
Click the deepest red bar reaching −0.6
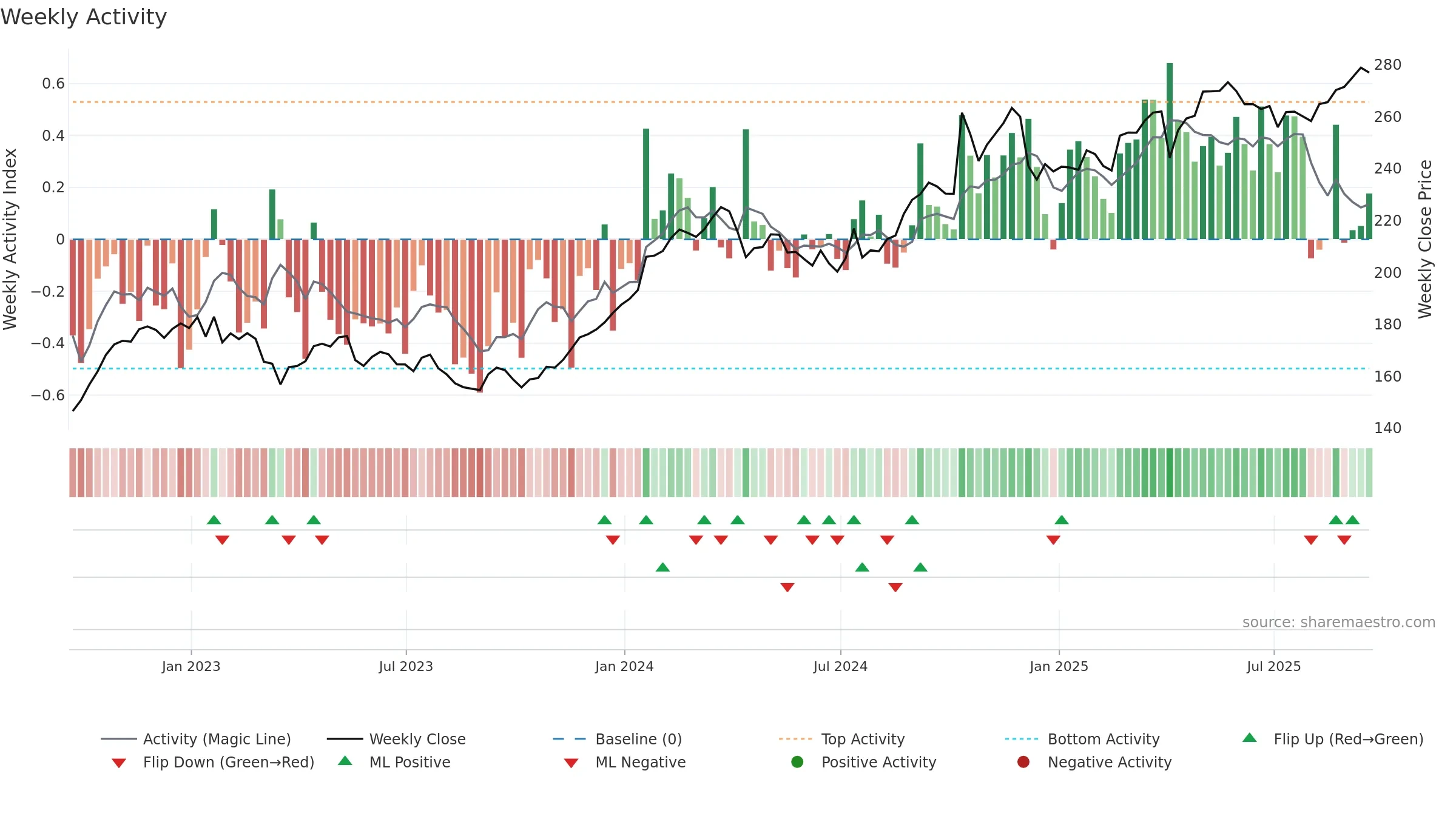[480, 315]
